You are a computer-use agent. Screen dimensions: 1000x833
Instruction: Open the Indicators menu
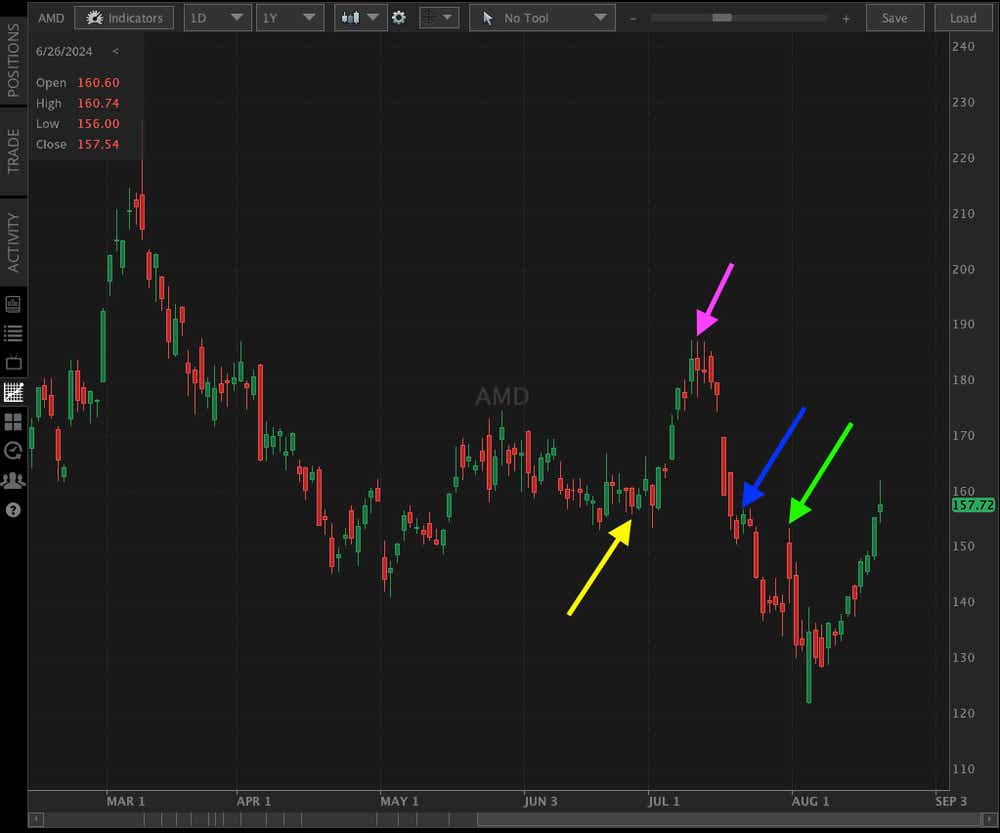point(124,18)
